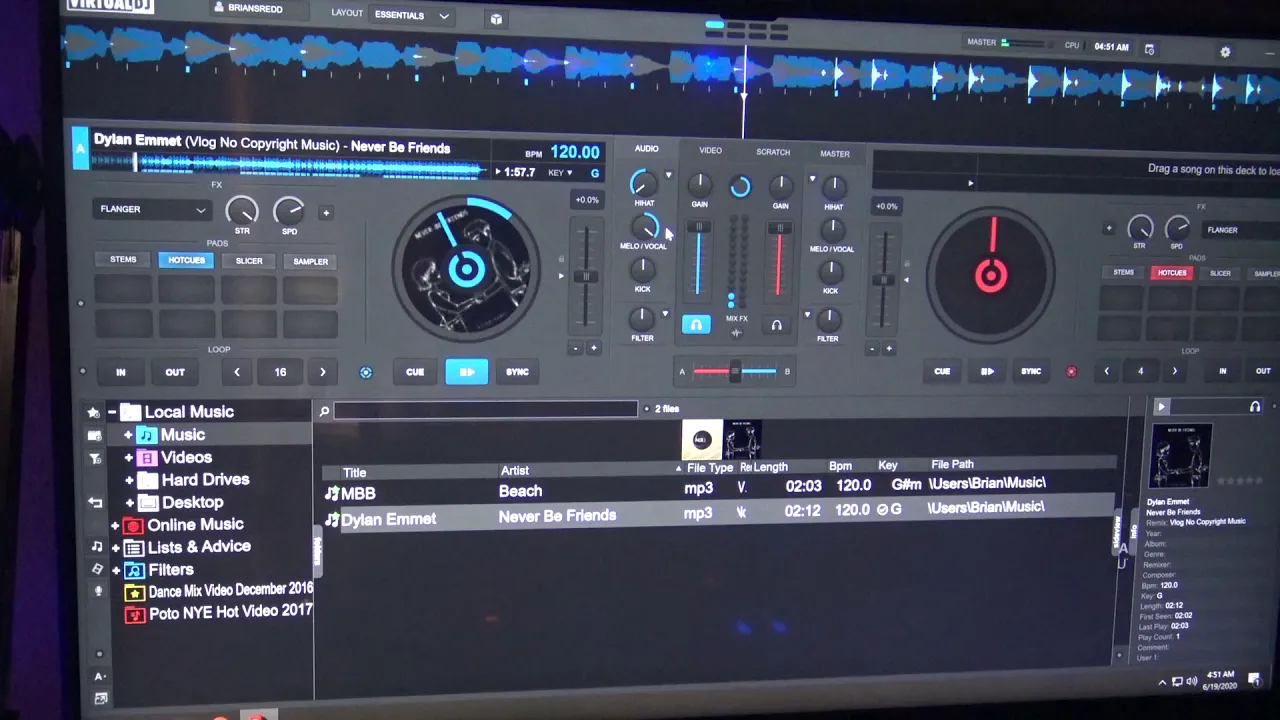1280x720 pixels.
Task: Click the prelisten play icon in info panel
Action: (x=1161, y=407)
